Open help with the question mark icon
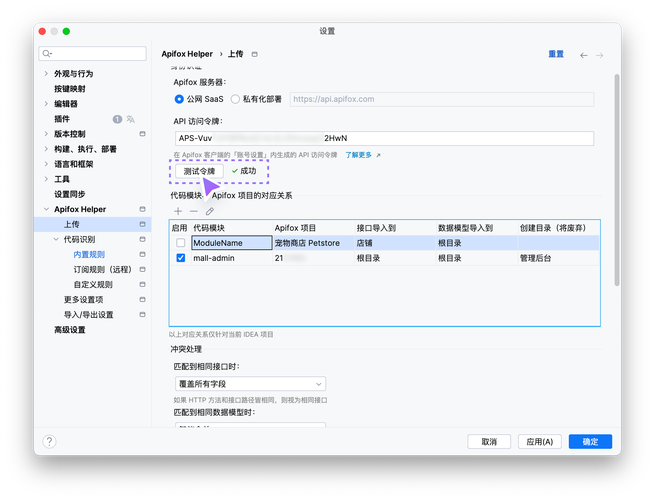This screenshot has height=500, width=655. 49,442
